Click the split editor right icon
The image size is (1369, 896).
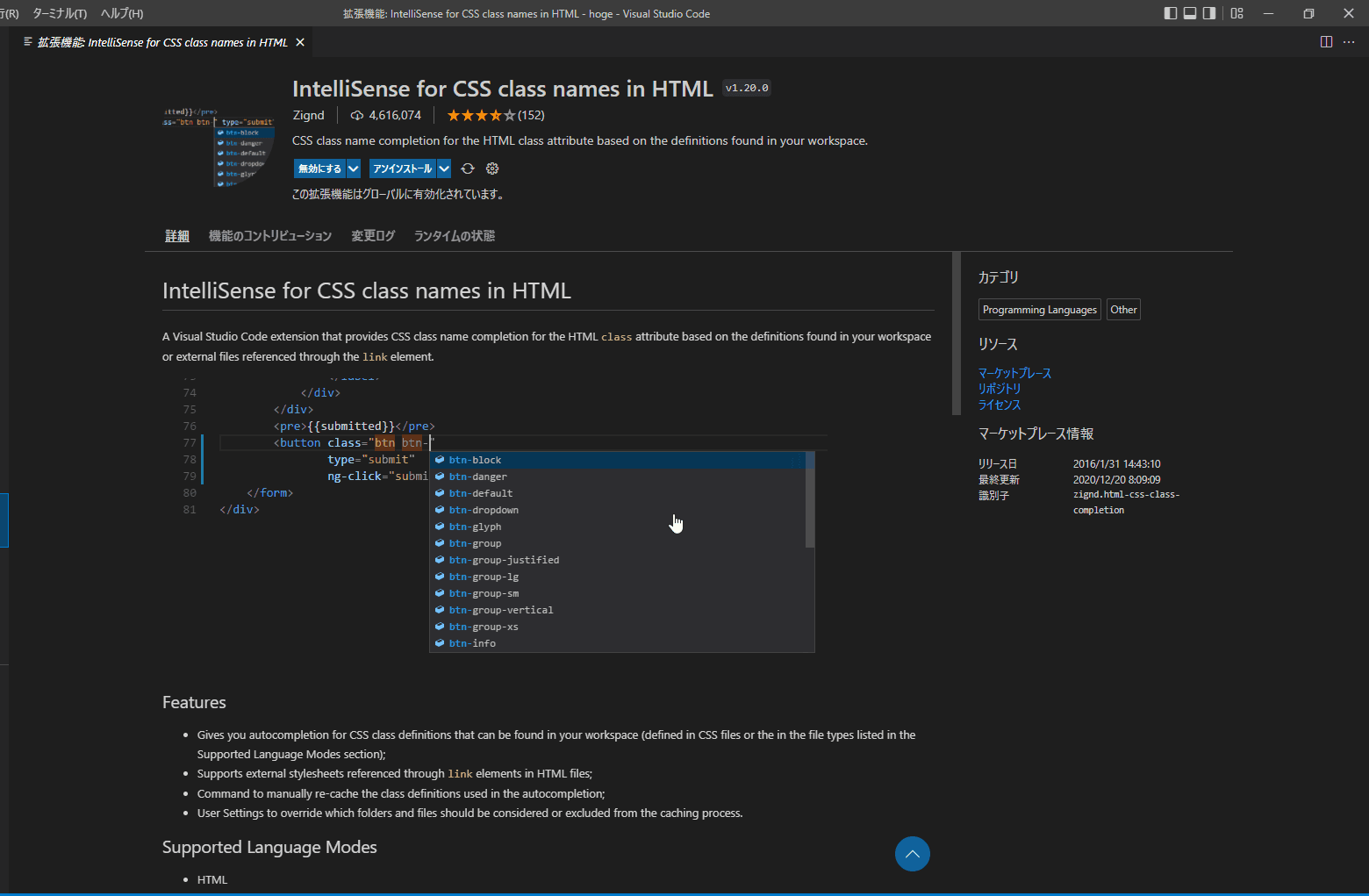1326,42
